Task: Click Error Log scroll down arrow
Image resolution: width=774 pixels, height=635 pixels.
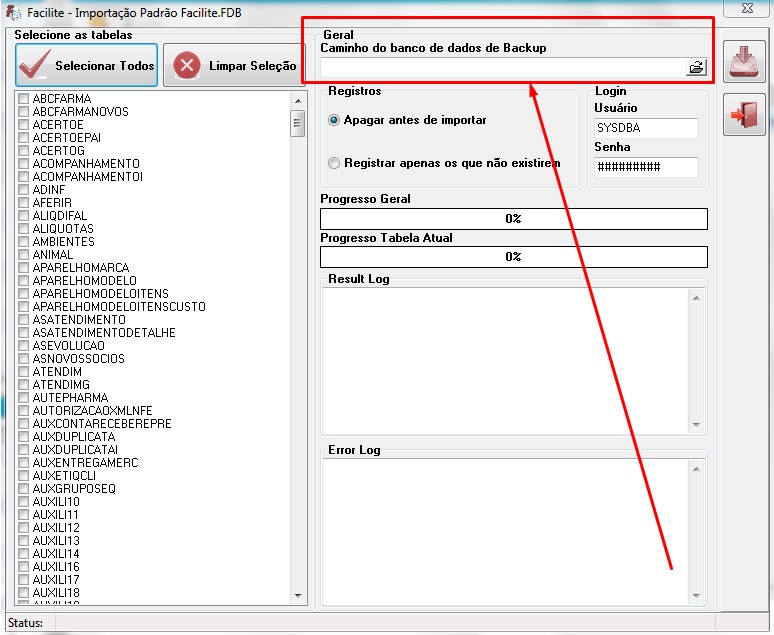Action: 696,595
